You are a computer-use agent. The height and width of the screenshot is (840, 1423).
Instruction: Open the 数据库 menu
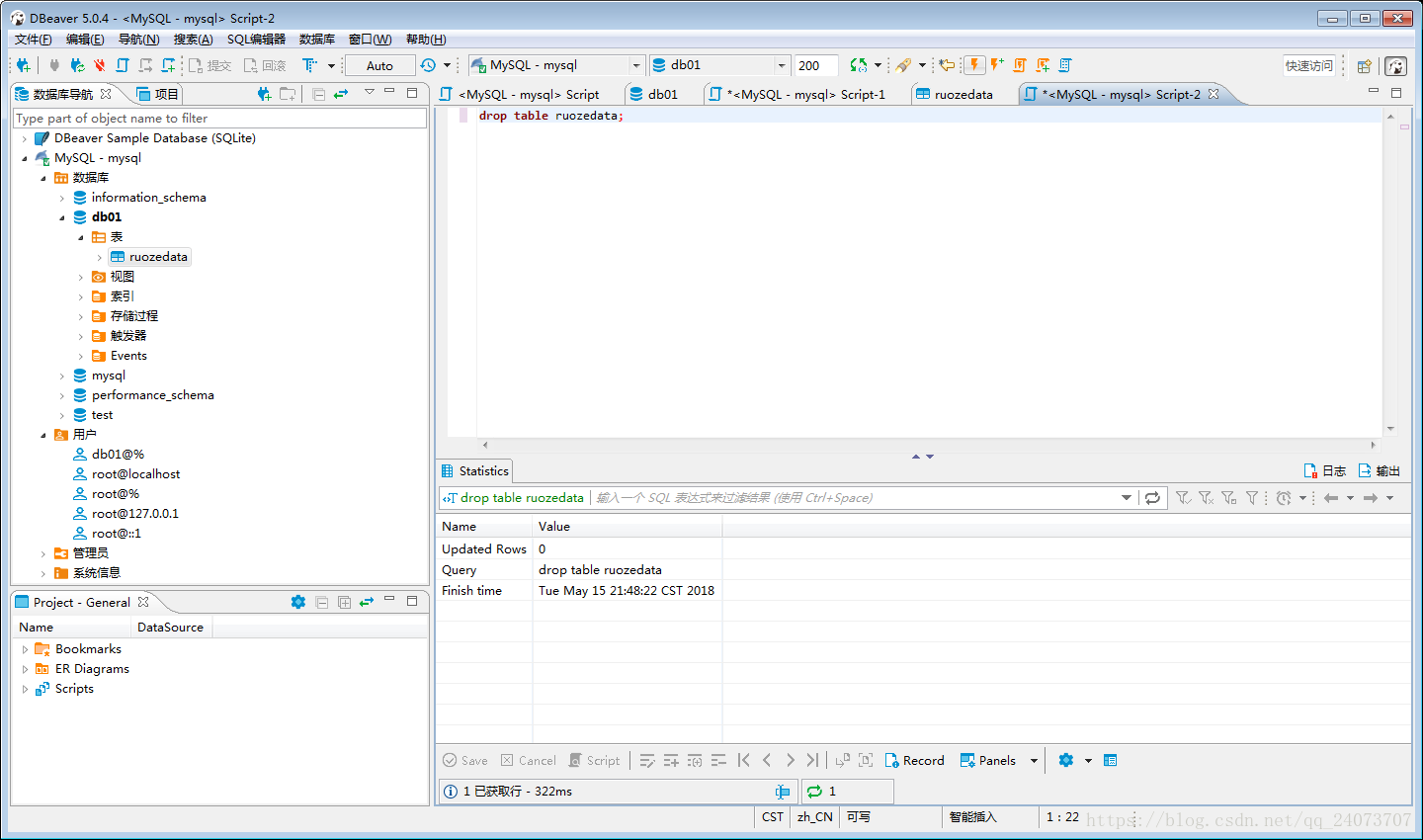pos(317,39)
